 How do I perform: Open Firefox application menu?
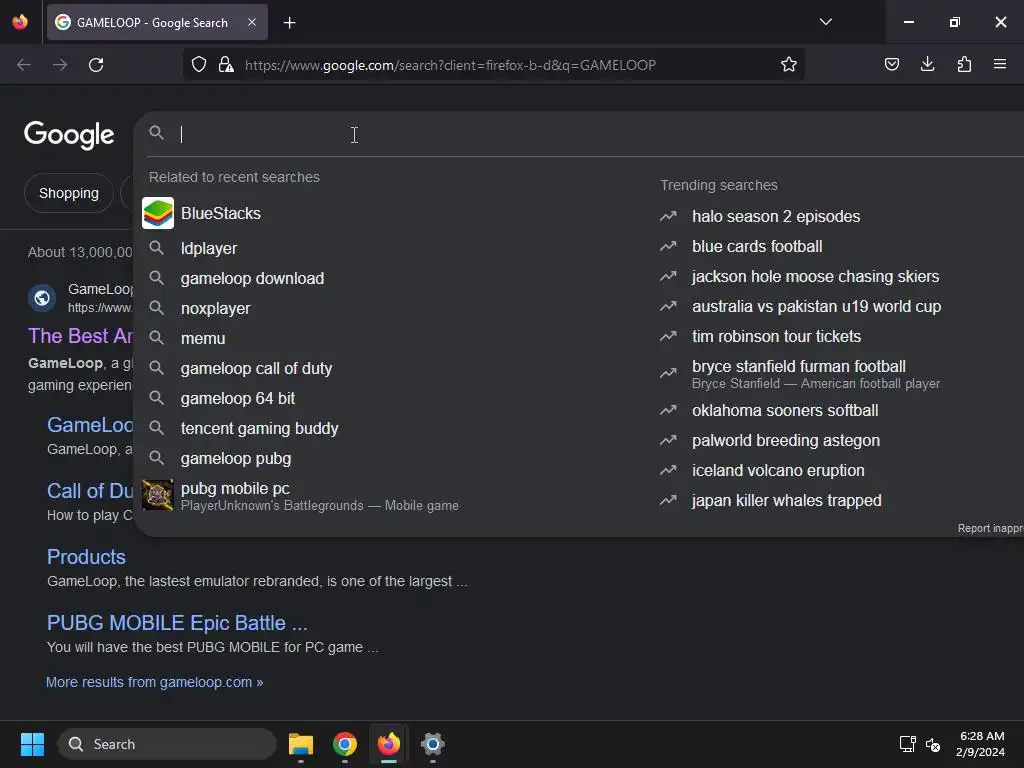point(999,64)
